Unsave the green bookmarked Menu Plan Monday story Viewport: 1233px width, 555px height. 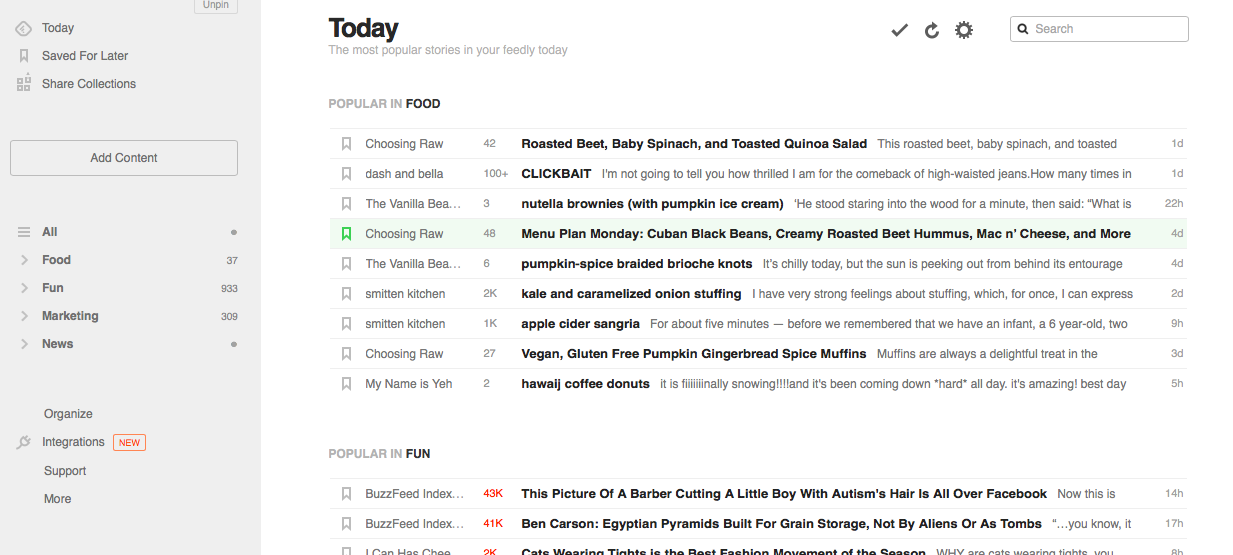(346, 234)
